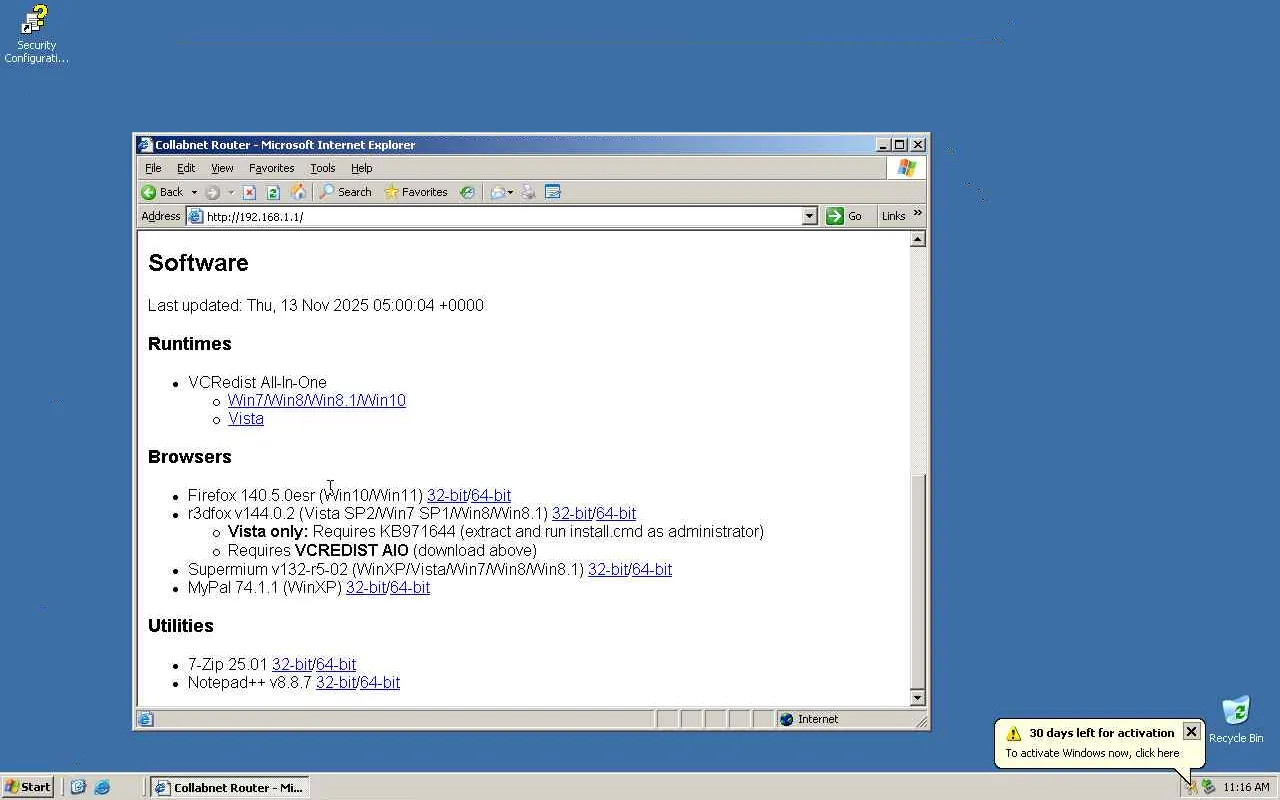Click the vertical scrollbar thumb
The width and height of the screenshot is (1280, 800).
click(918, 580)
